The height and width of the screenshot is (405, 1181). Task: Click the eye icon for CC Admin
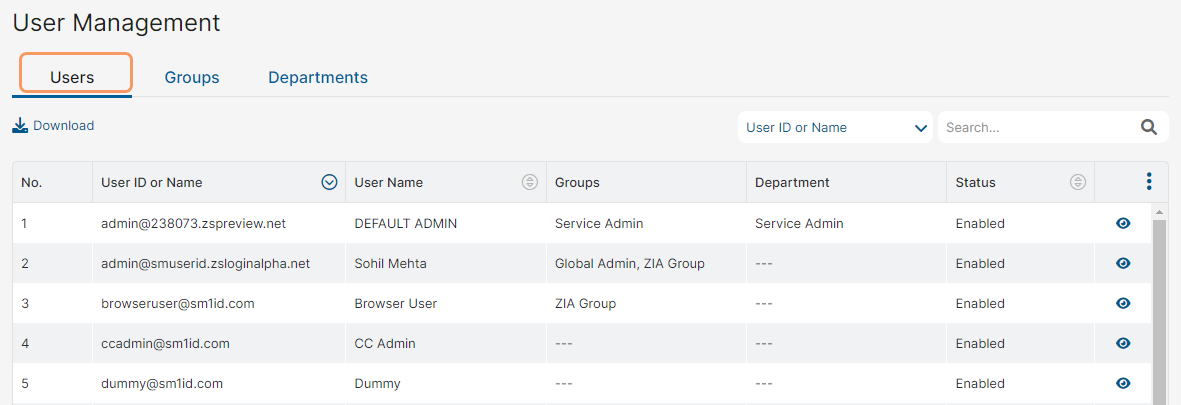point(1123,343)
